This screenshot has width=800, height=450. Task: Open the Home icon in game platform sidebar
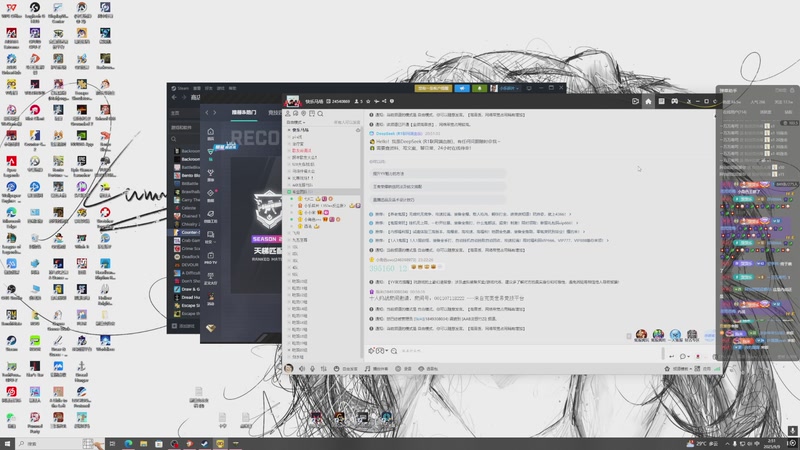pyautogui.click(x=210, y=134)
